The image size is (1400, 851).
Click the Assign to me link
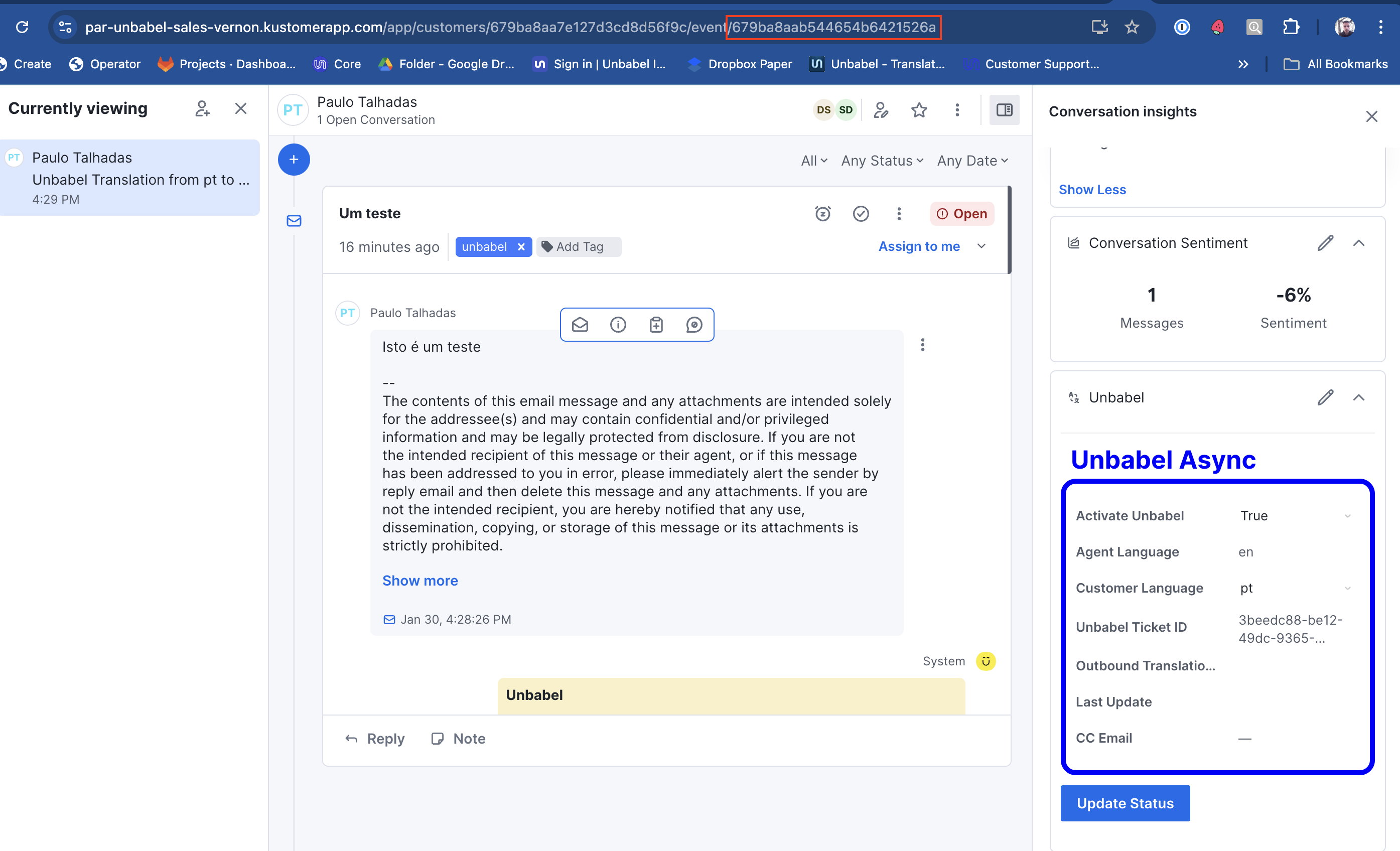919,246
